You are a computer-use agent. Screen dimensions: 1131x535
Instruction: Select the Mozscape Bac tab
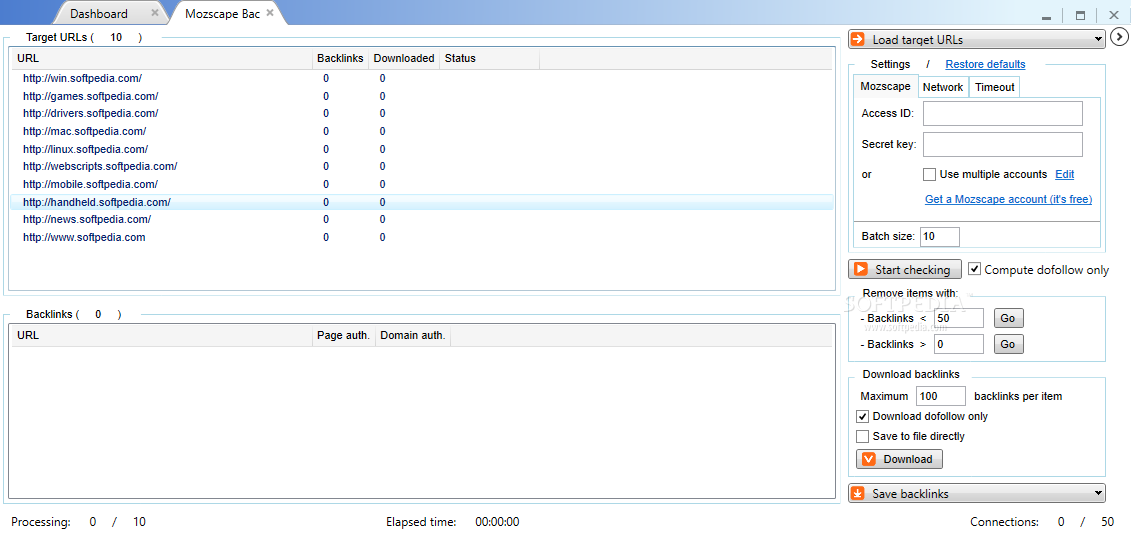pos(222,13)
